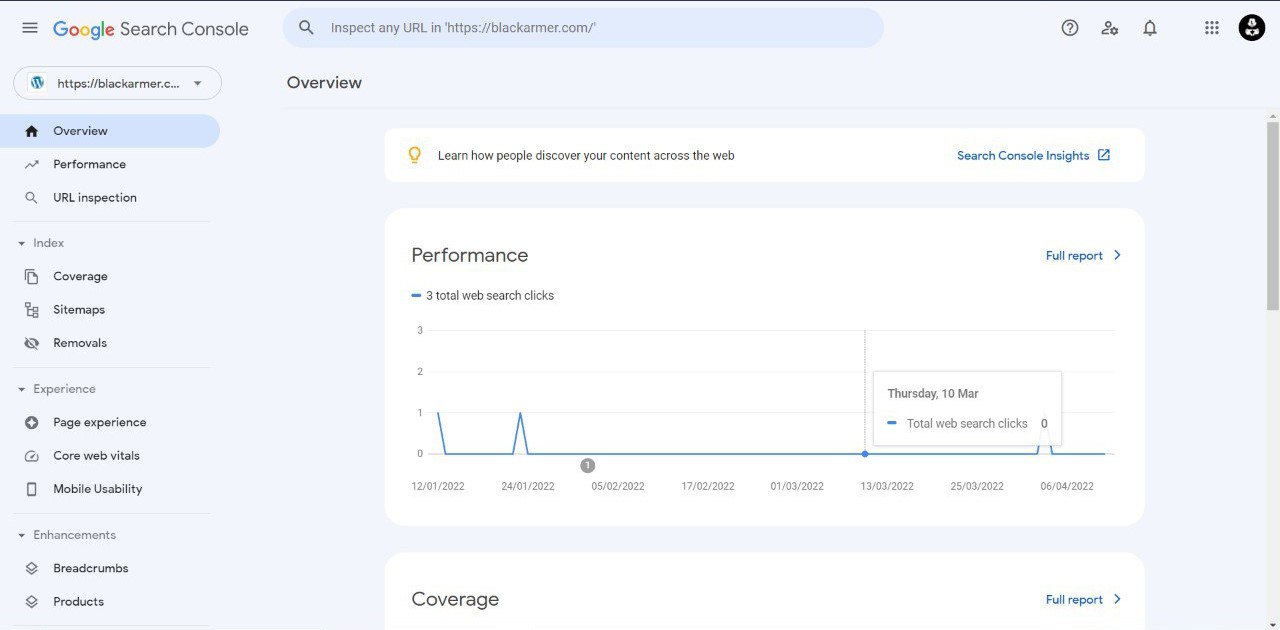Click the annotation marker labelled 1 on chart

[x=588, y=465]
